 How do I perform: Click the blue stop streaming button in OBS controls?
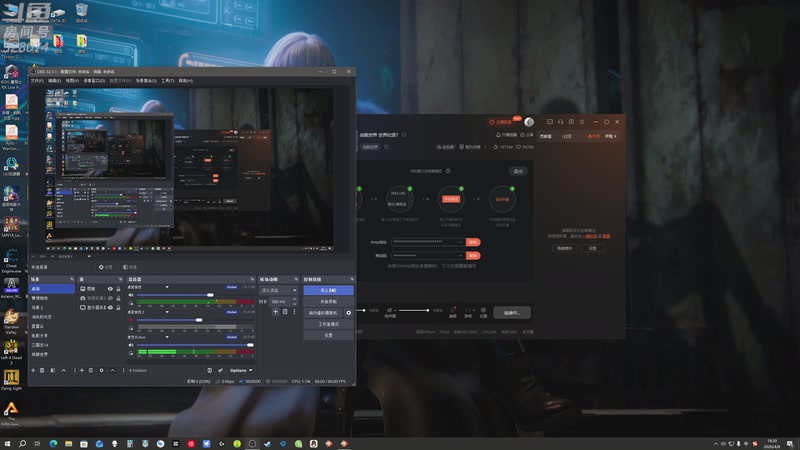(328, 290)
